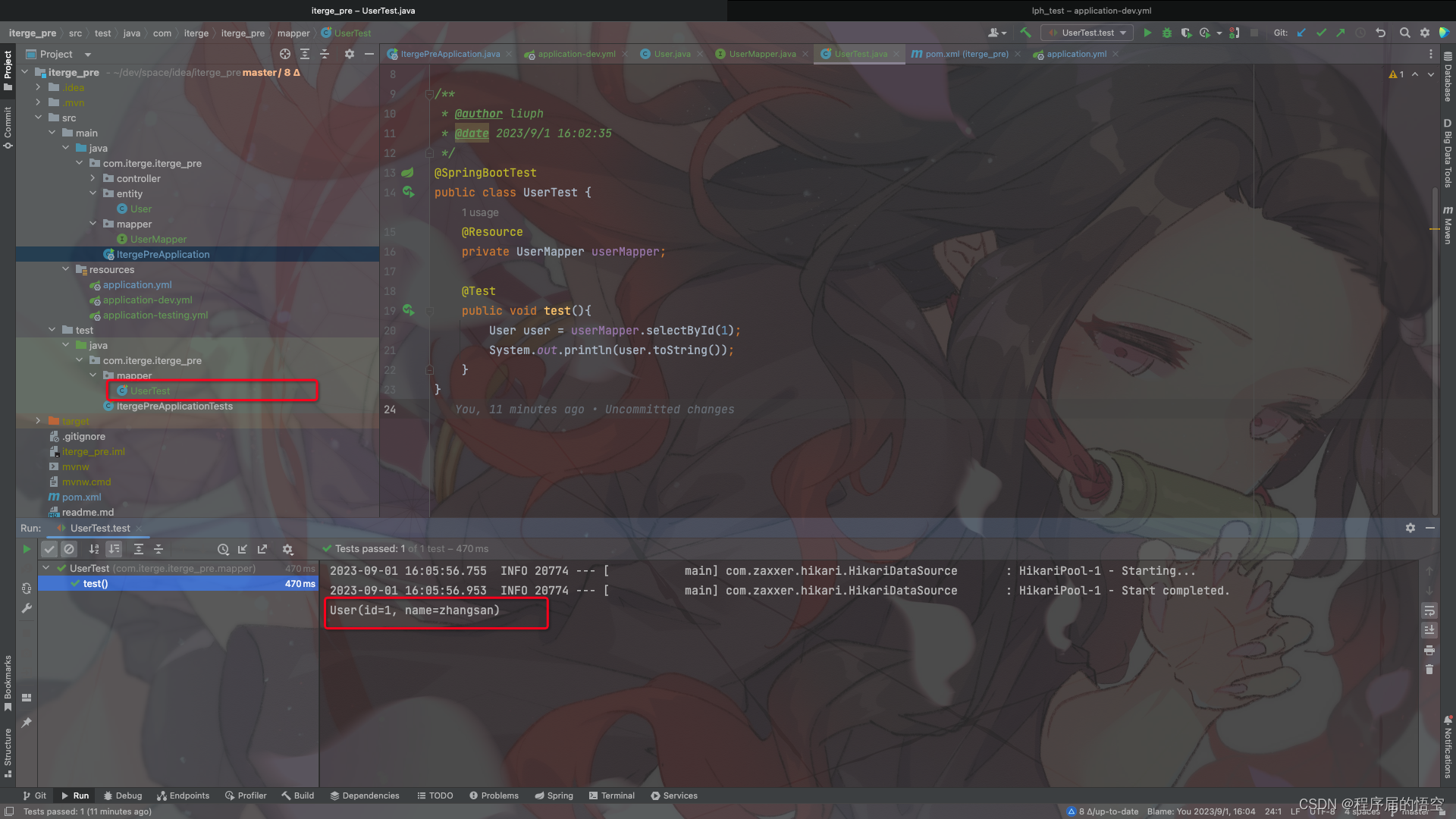Click Git Push green arrow
The image size is (1456, 819).
1341,33
